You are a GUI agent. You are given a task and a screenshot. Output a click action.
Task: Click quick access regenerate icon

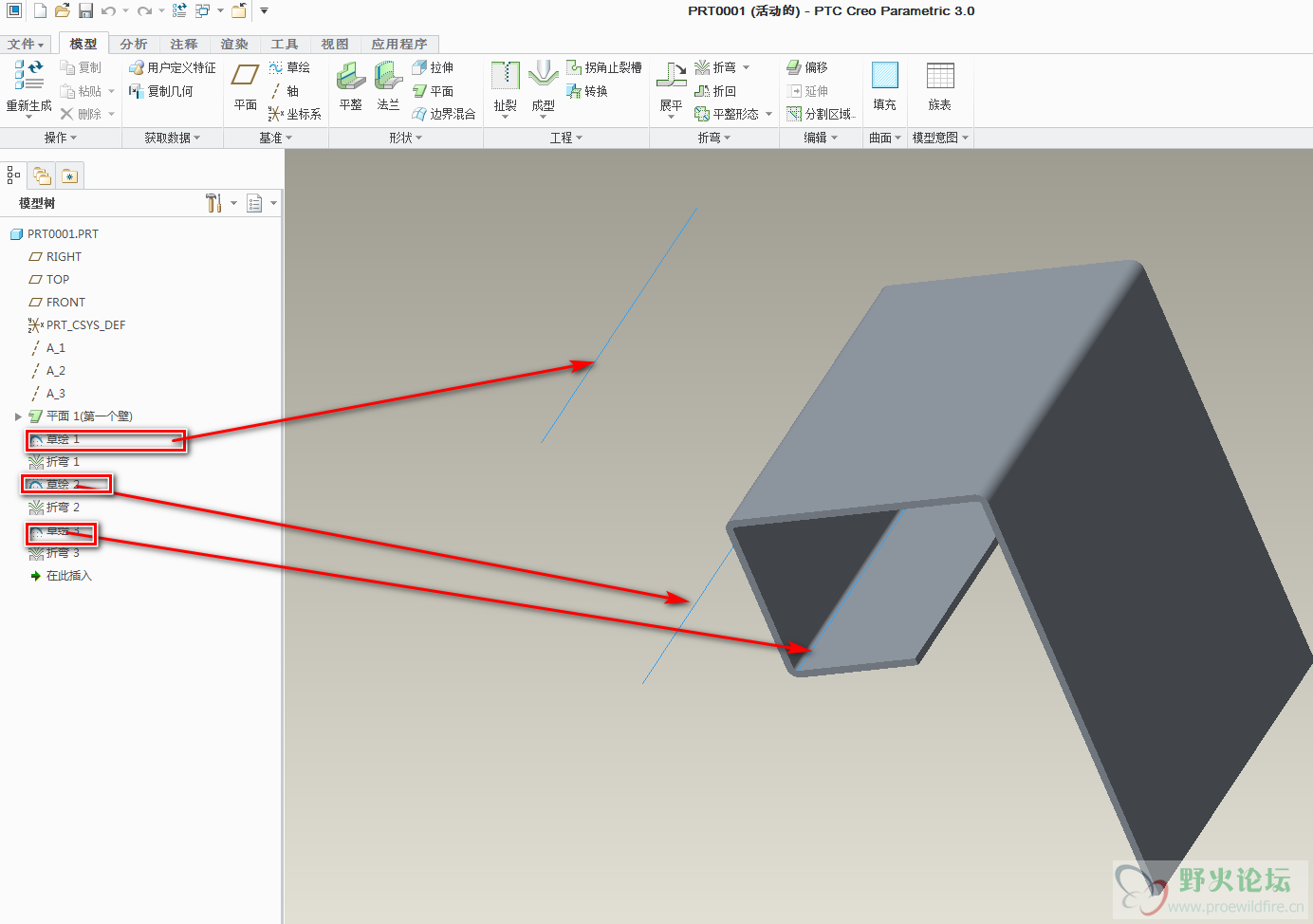(179, 11)
